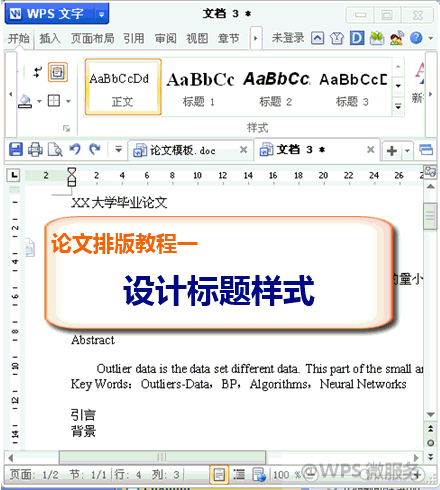The height and width of the screenshot is (490, 440).
Task: Switch to page layout view in status bar
Action: (x=219, y=474)
